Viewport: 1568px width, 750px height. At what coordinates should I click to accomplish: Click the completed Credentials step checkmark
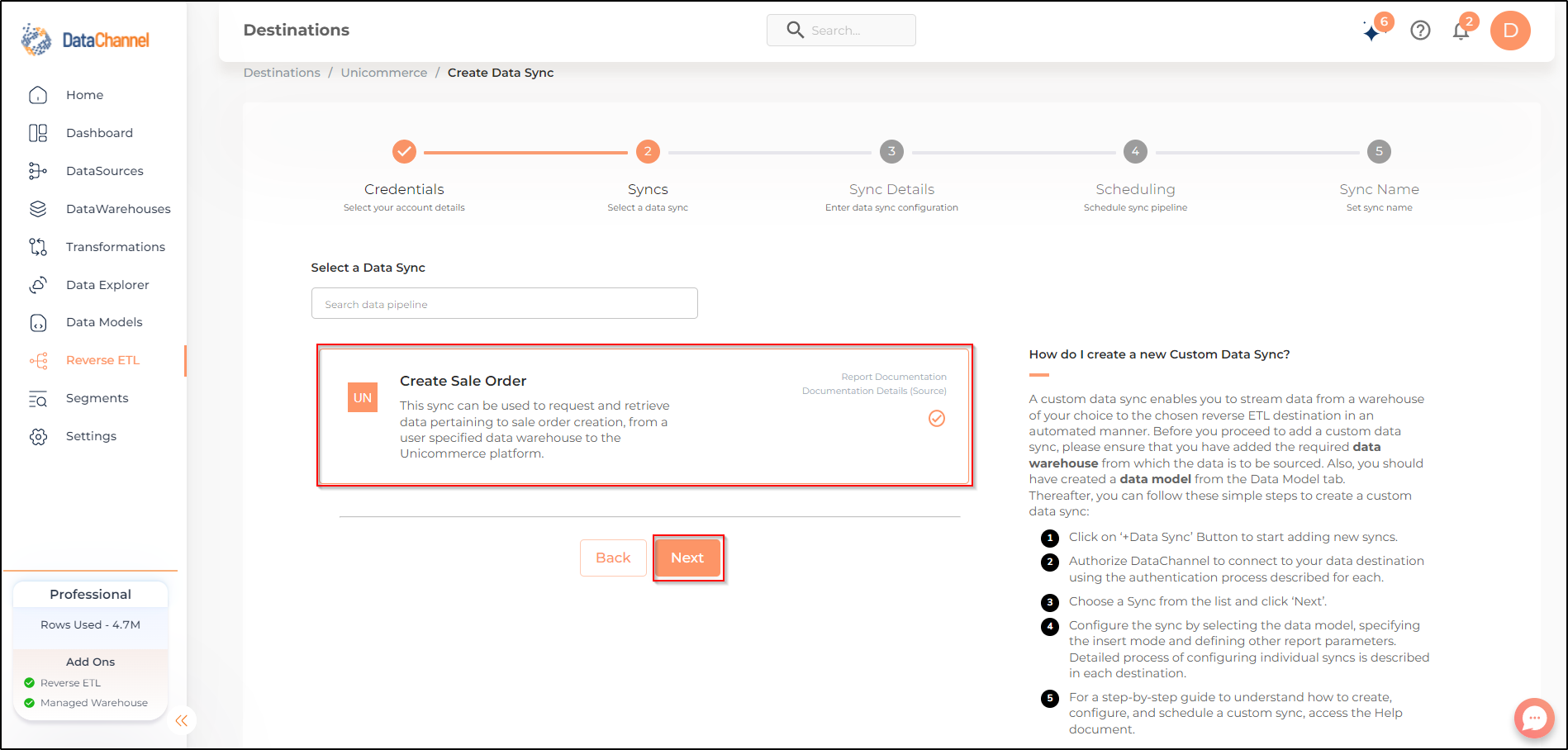(x=404, y=151)
